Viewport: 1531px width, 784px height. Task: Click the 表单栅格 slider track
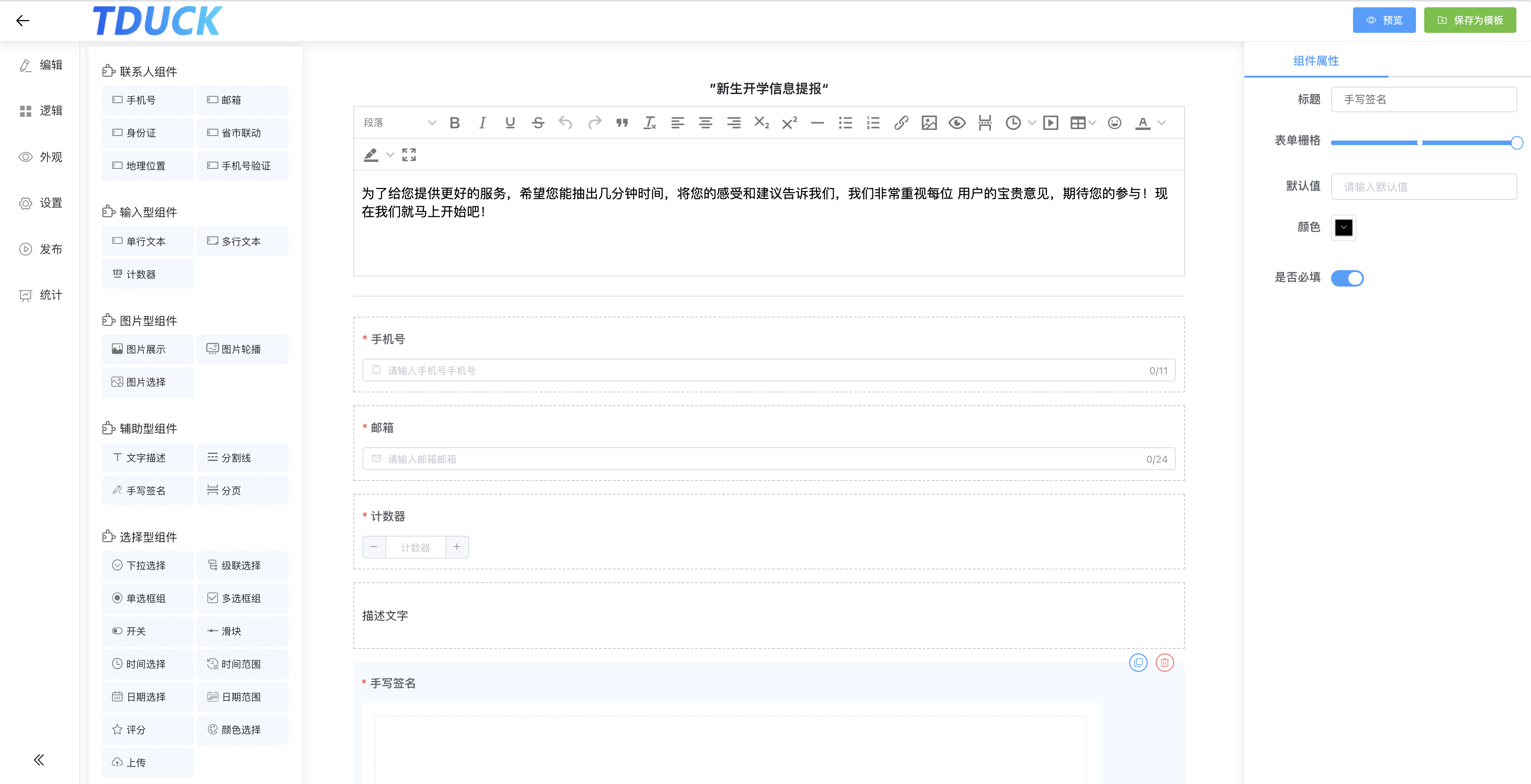[1423, 143]
